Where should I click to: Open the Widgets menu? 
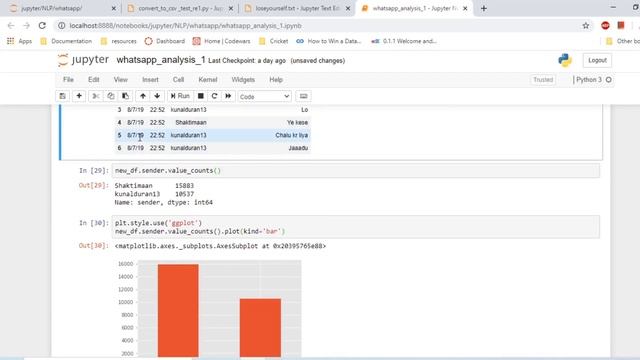click(x=243, y=80)
